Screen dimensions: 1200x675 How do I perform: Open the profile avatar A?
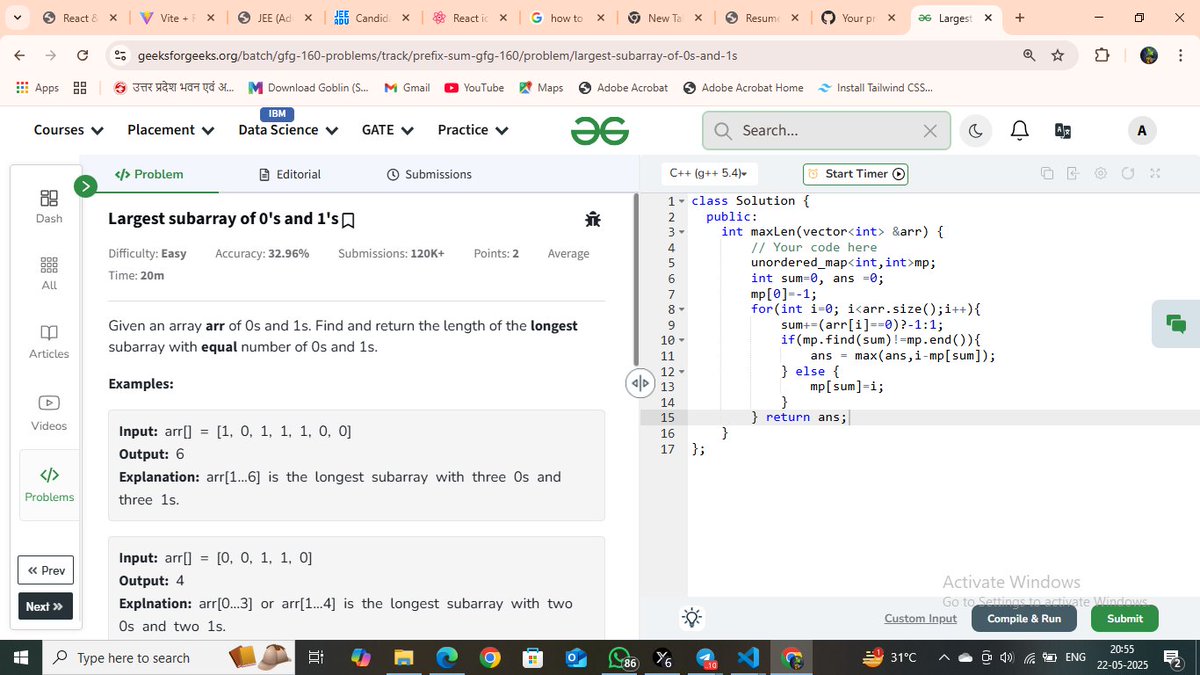click(1141, 130)
